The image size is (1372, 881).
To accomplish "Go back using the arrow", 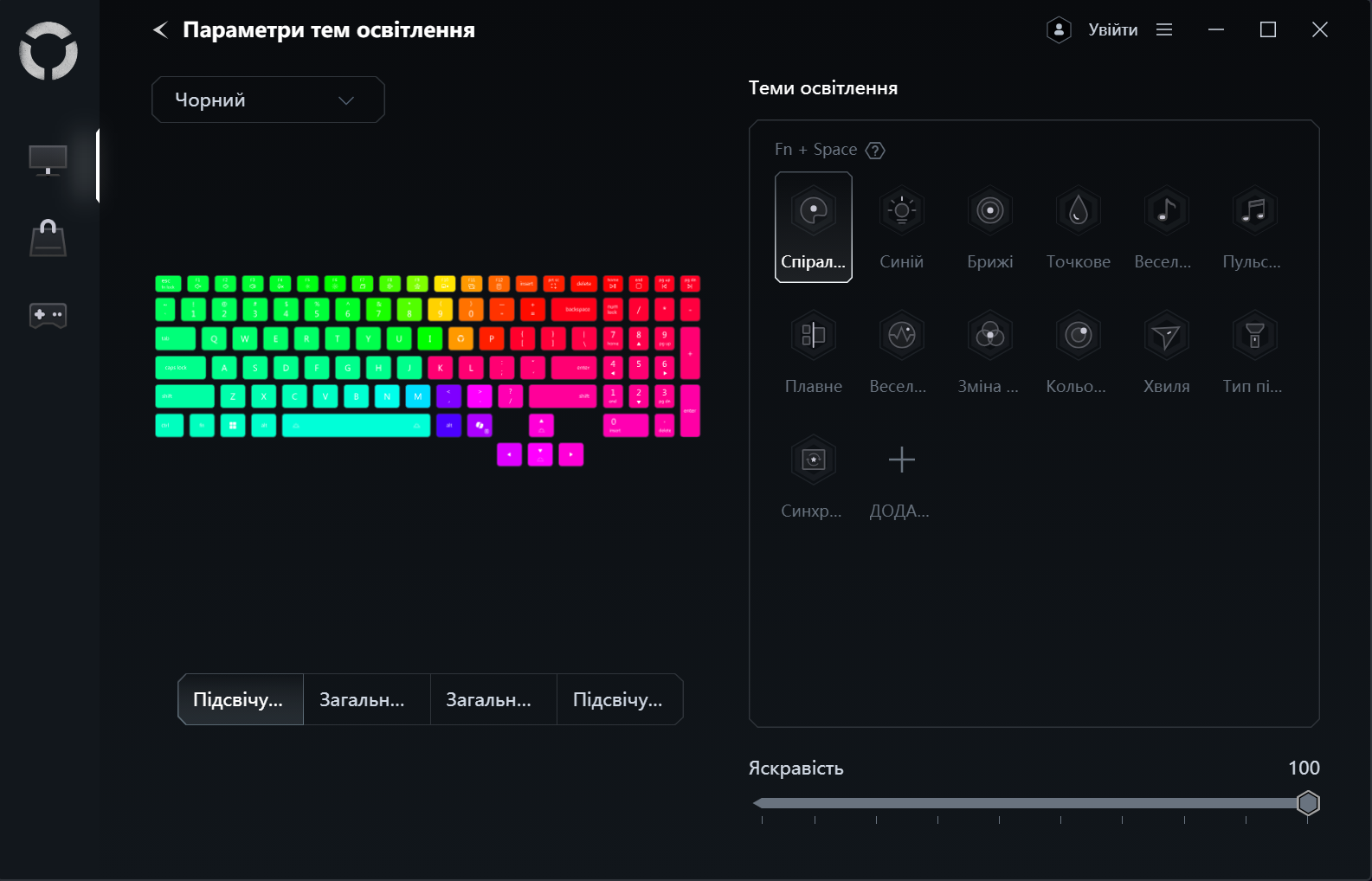I will (161, 30).
